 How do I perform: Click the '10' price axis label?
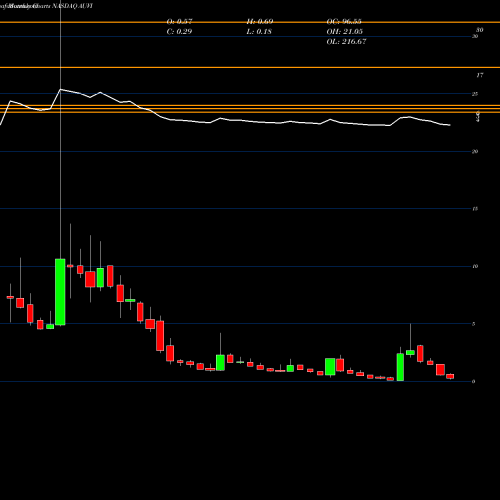pyautogui.click(x=475, y=266)
